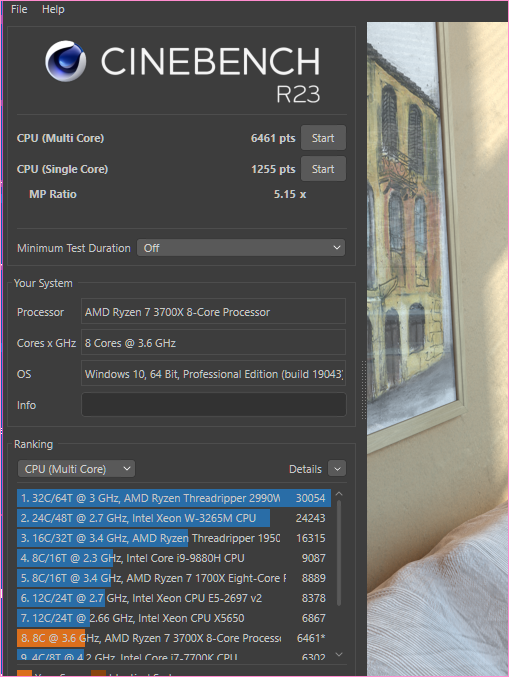The width and height of the screenshot is (509, 677).
Task: Select highlighted ranking entry Ryzen 7 3700X
Action: click(x=174, y=638)
